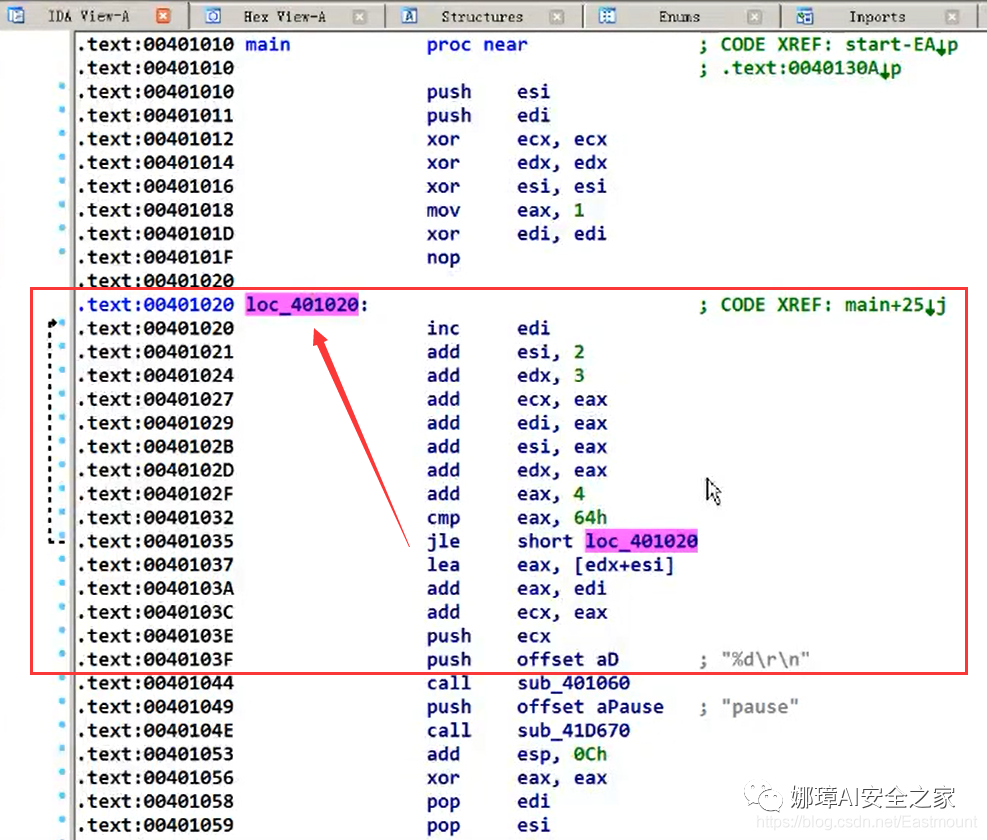Click the highlighted loc_401020 label definition
The image size is (987, 840).
click(x=302, y=305)
